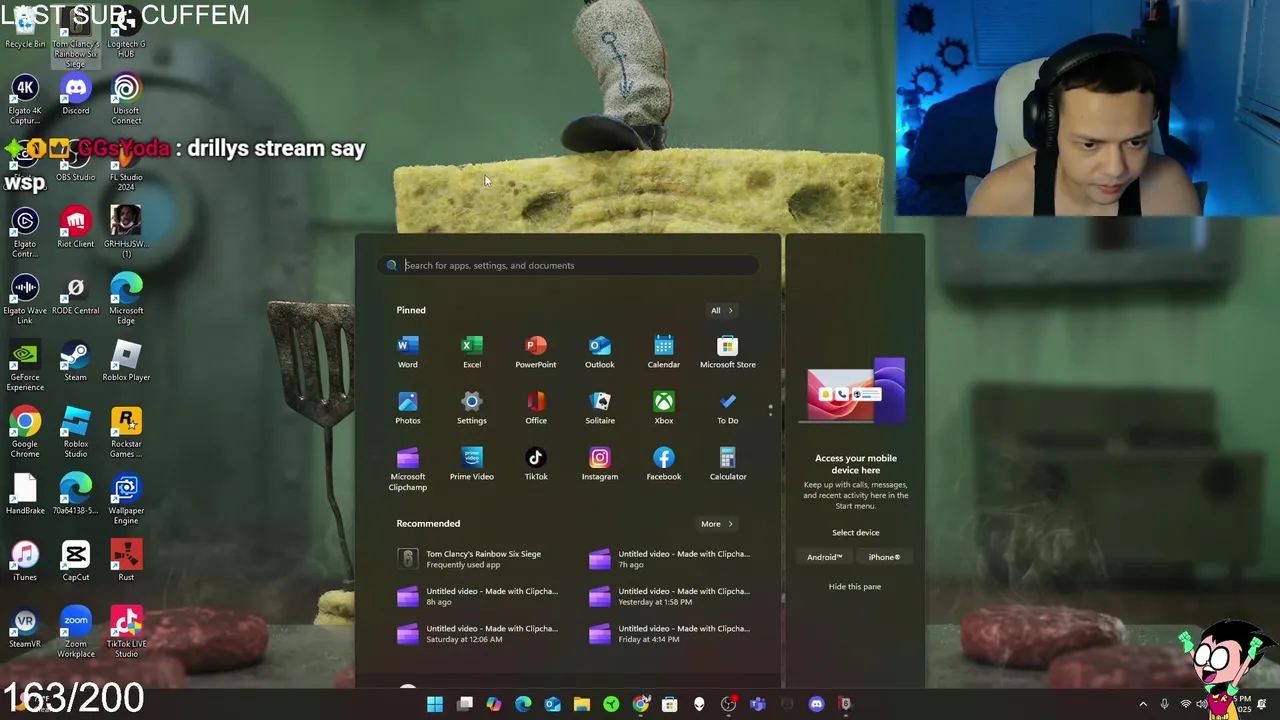Viewport: 1280px width, 720px height.
Task: Select the HandBrake desktop file
Action: click(25, 495)
